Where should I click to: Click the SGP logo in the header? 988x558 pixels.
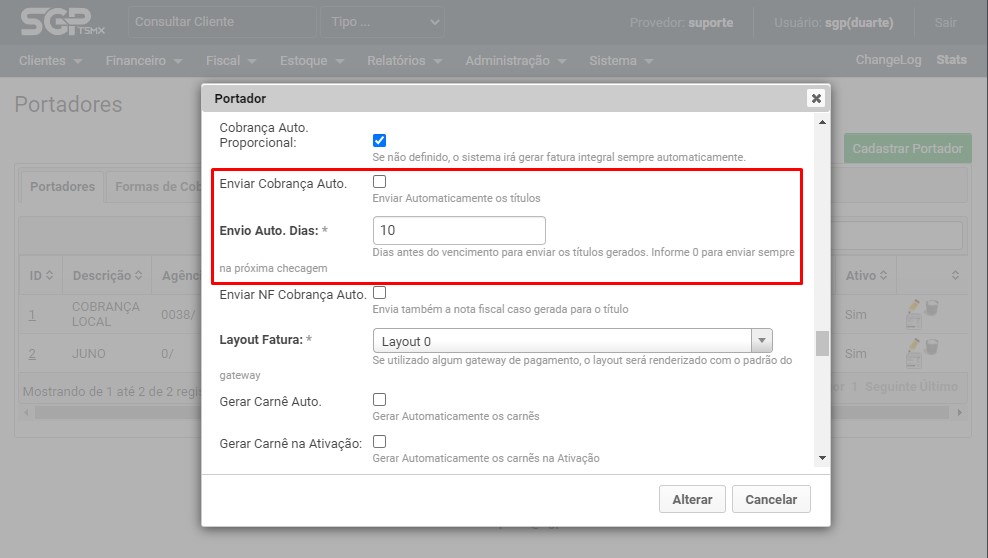[56, 21]
